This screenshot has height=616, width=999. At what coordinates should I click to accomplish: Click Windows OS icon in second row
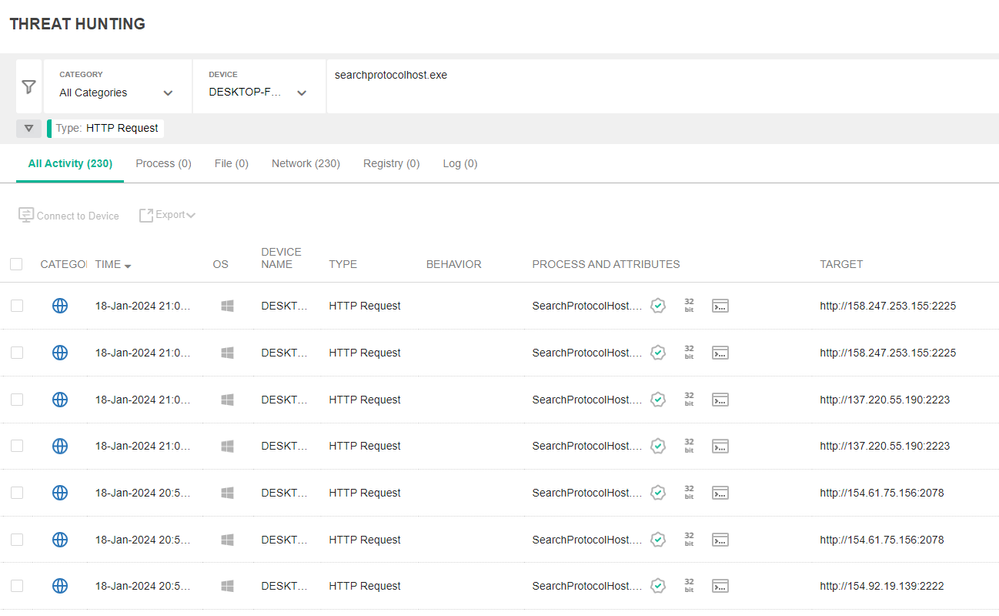(227, 353)
